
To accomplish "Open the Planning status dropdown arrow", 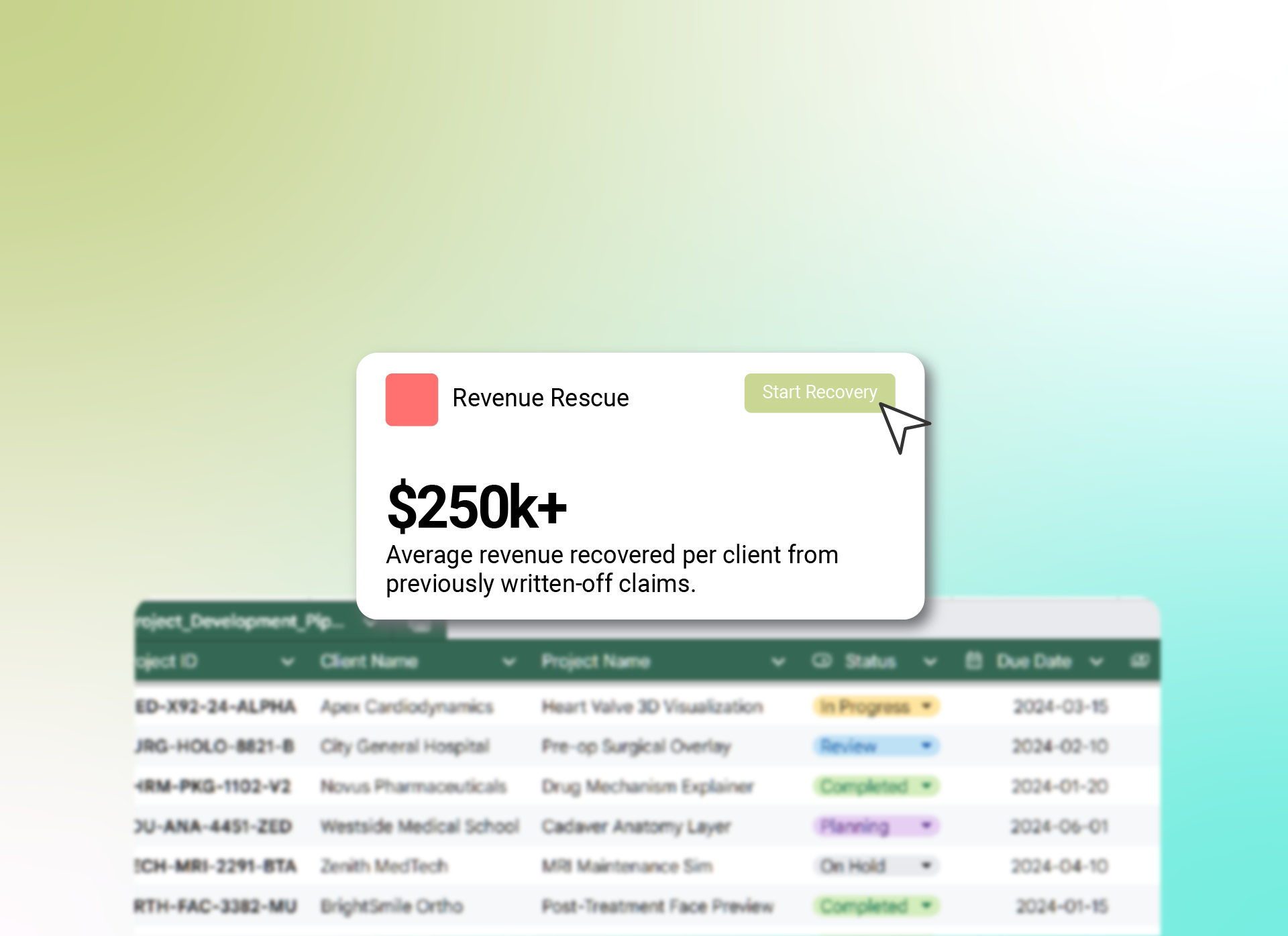I will click(x=926, y=825).
